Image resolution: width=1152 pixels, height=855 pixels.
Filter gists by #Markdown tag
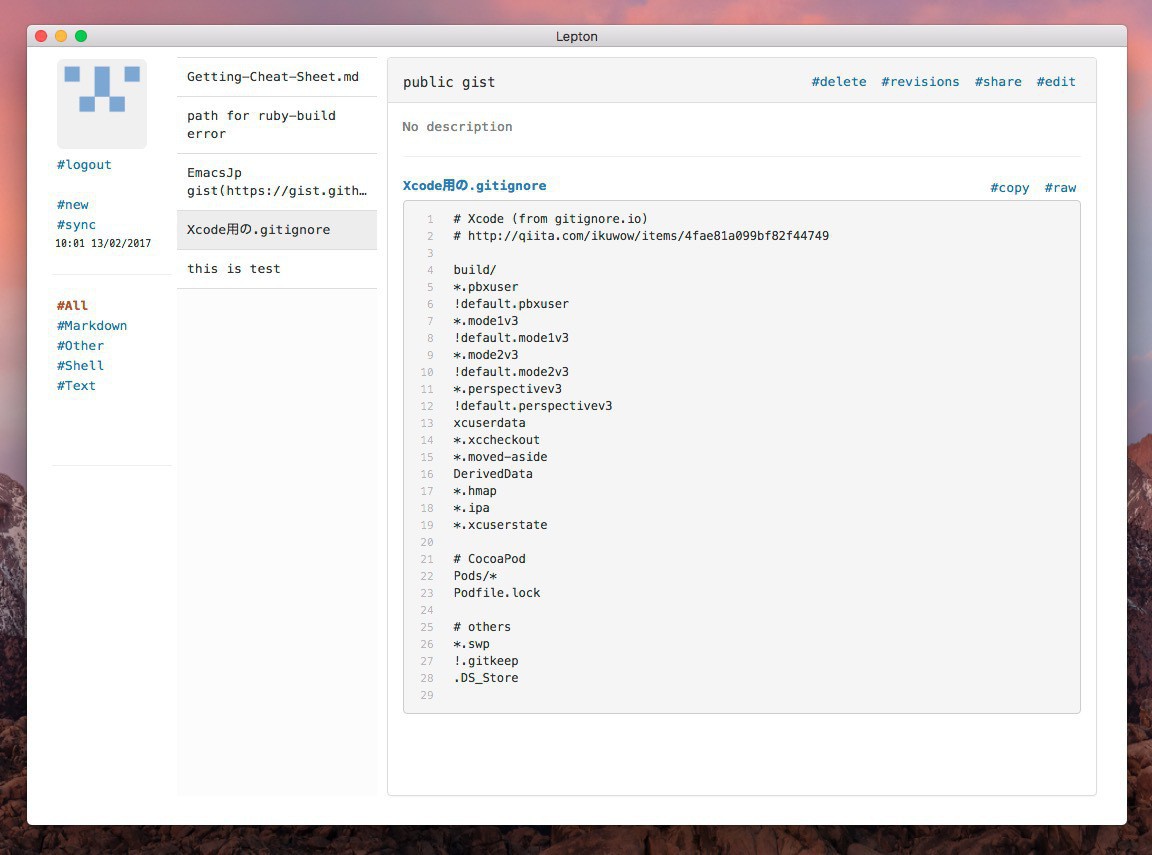tap(92, 326)
